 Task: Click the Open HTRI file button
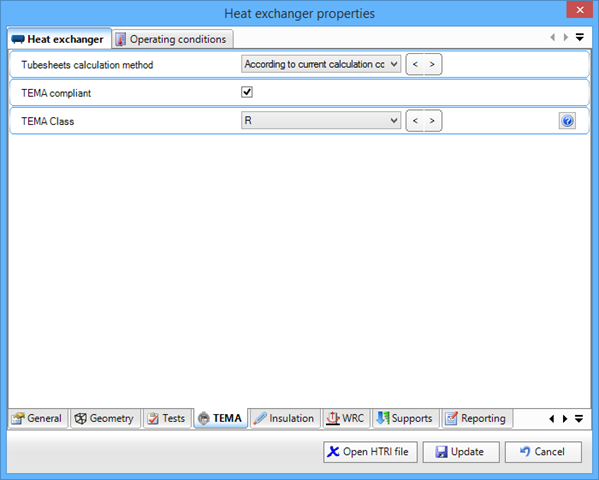pyautogui.click(x=370, y=452)
